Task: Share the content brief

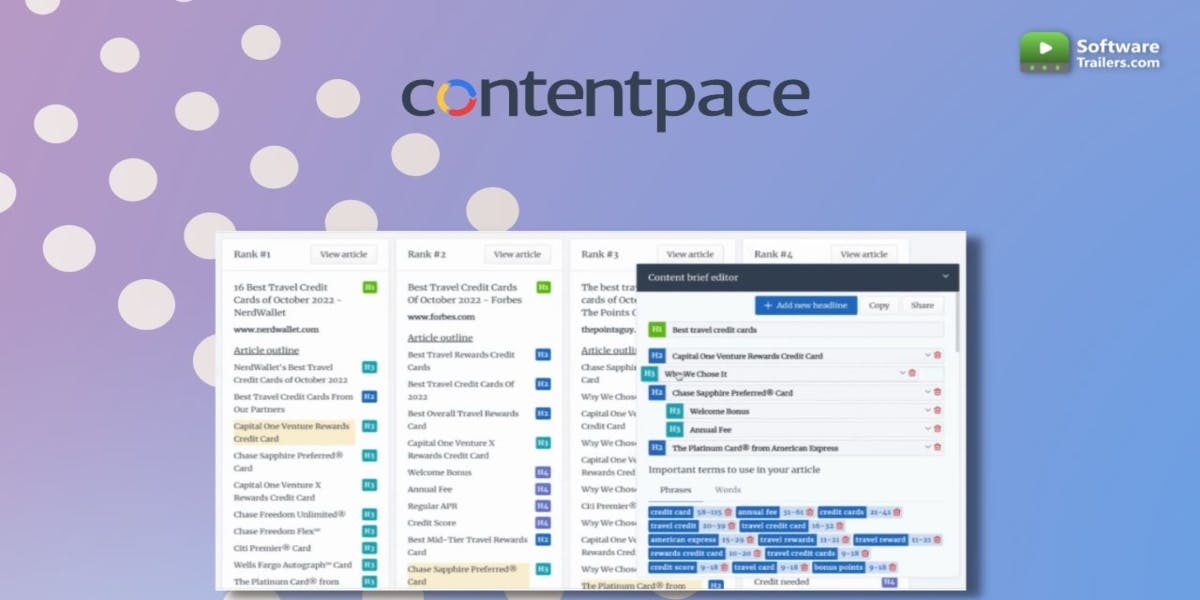Action: (x=922, y=305)
